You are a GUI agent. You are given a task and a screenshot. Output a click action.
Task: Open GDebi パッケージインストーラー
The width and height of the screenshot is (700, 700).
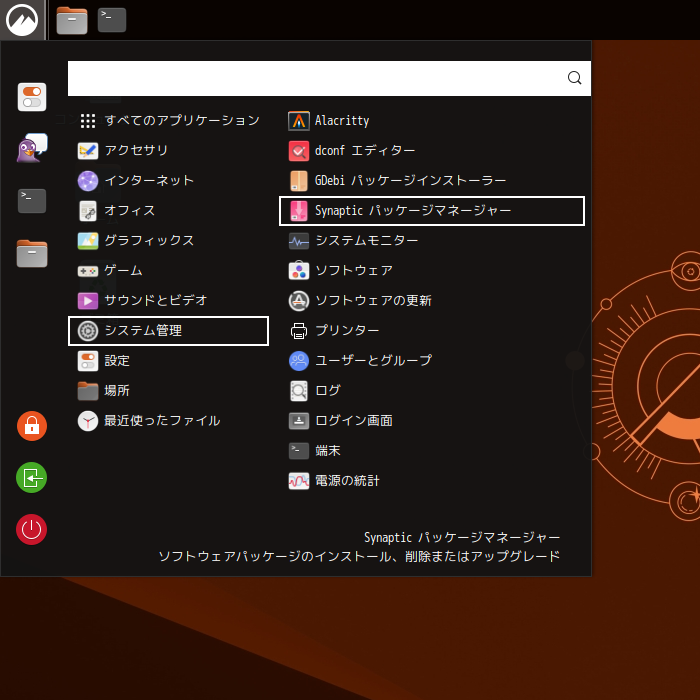point(432,181)
